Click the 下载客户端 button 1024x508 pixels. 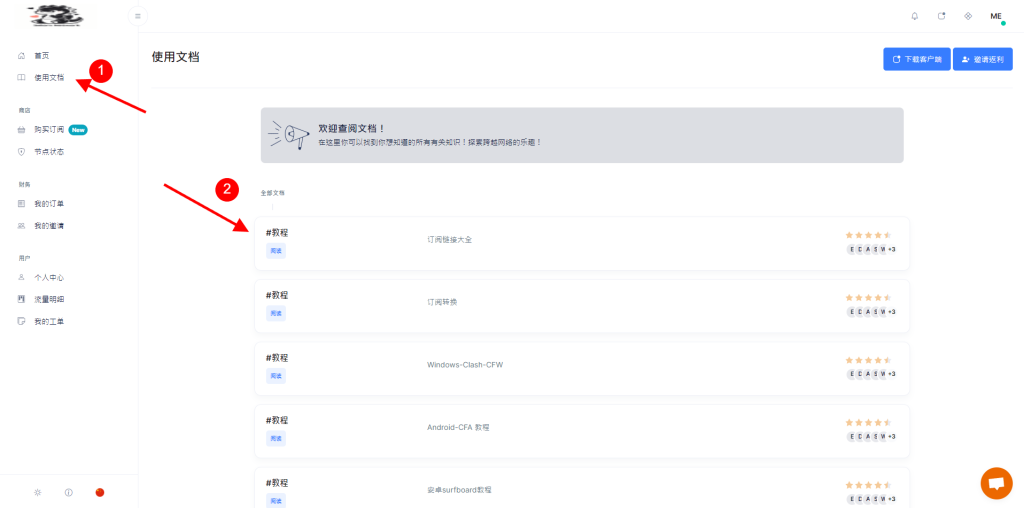coord(916,59)
